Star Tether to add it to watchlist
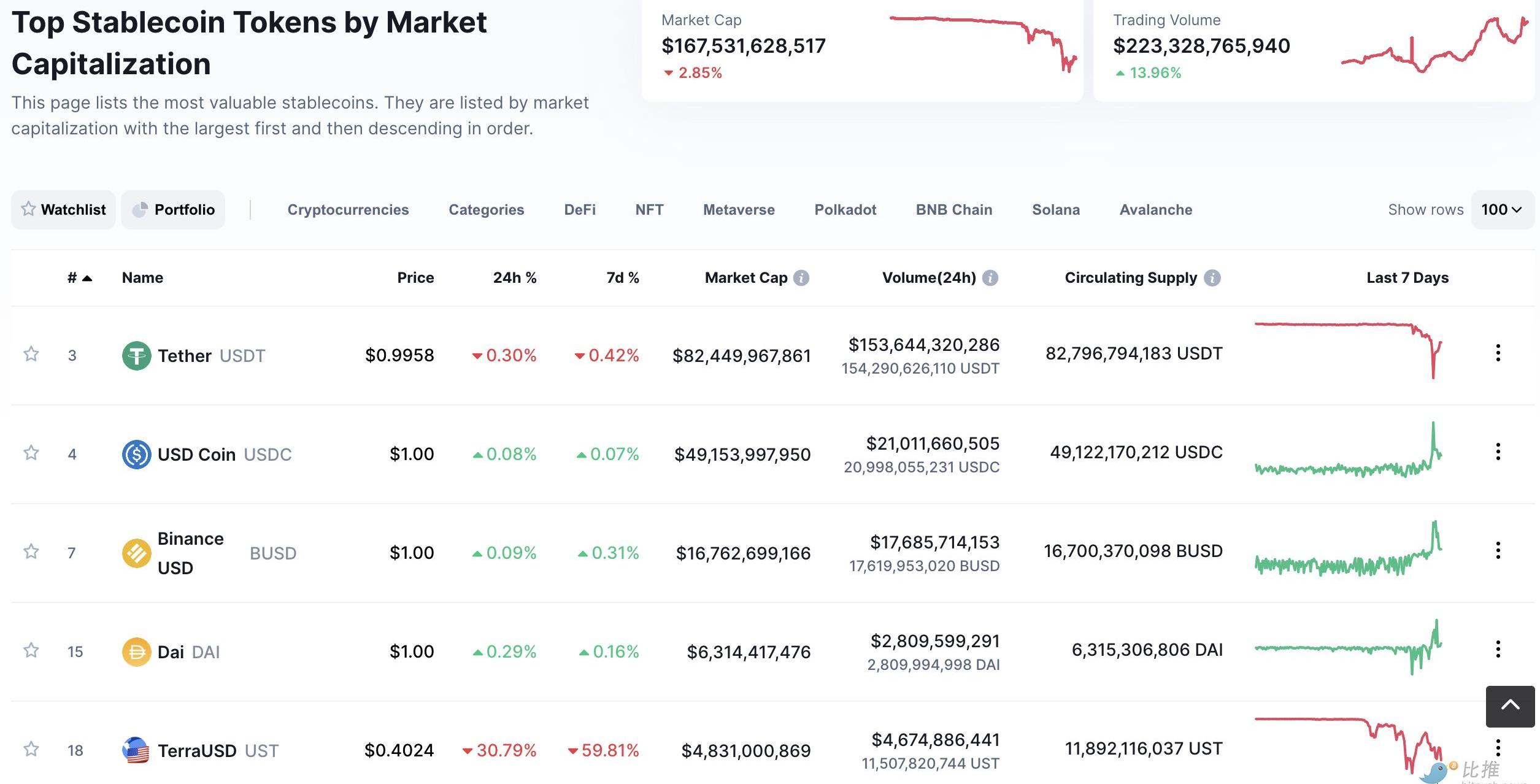 coord(31,354)
